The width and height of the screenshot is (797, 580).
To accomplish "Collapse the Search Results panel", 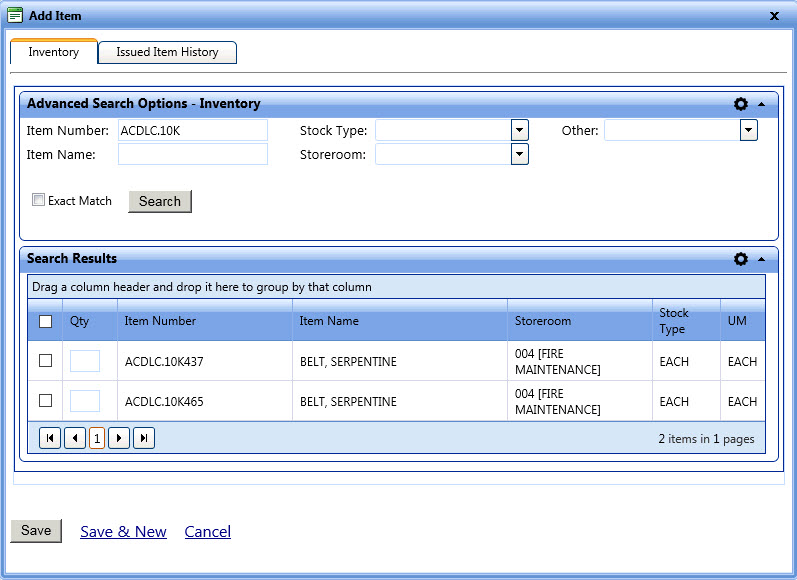I will click(761, 259).
